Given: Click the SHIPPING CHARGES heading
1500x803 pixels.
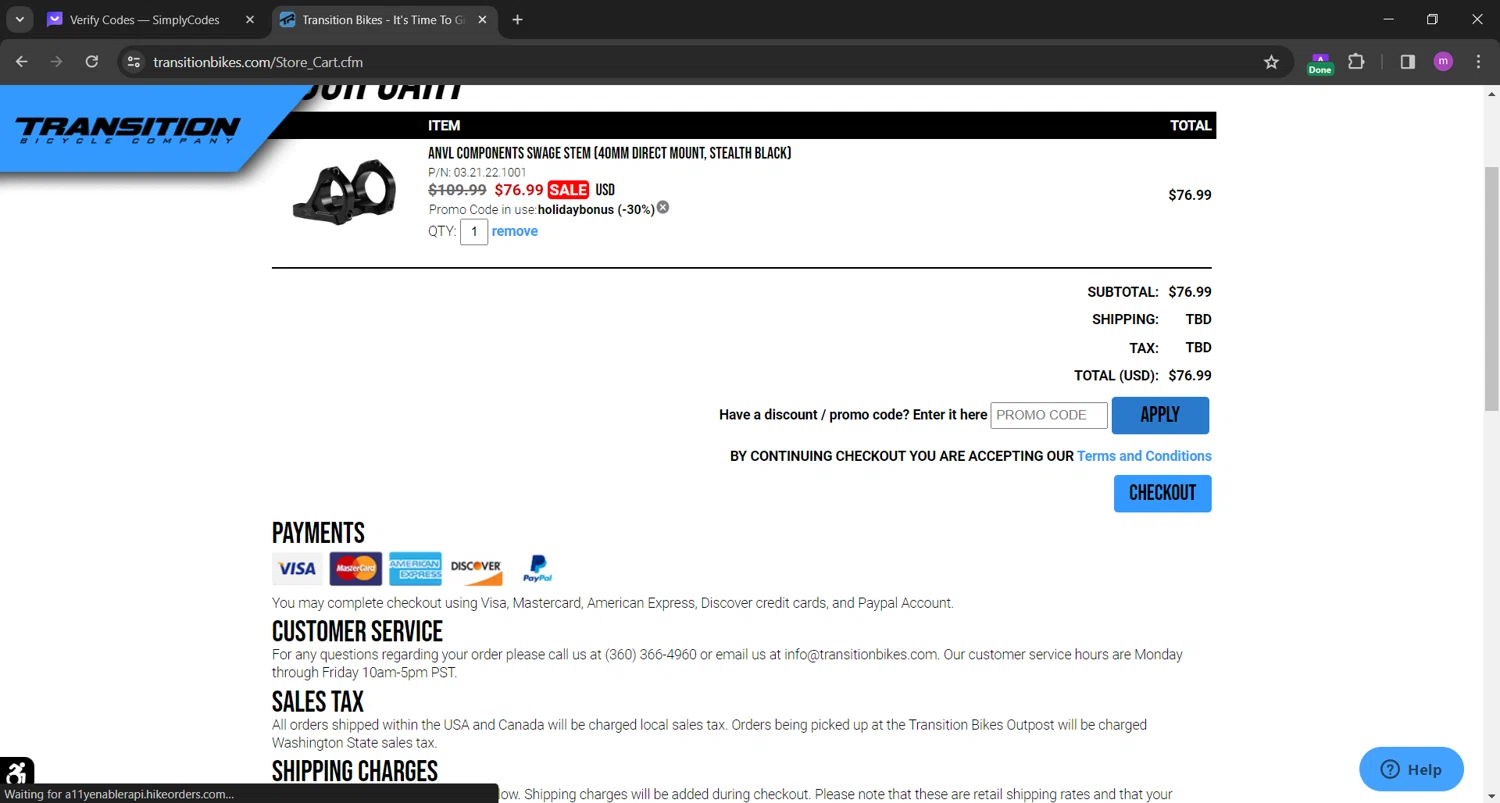Looking at the screenshot, I should [355, 771].
